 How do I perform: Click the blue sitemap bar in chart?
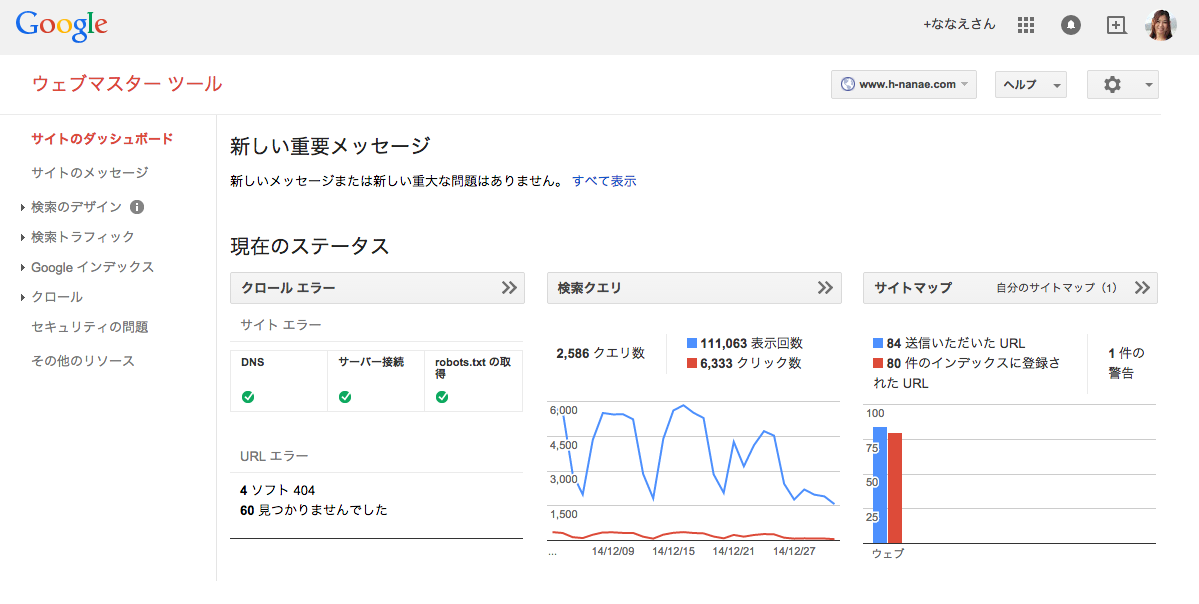pos(880,485)
